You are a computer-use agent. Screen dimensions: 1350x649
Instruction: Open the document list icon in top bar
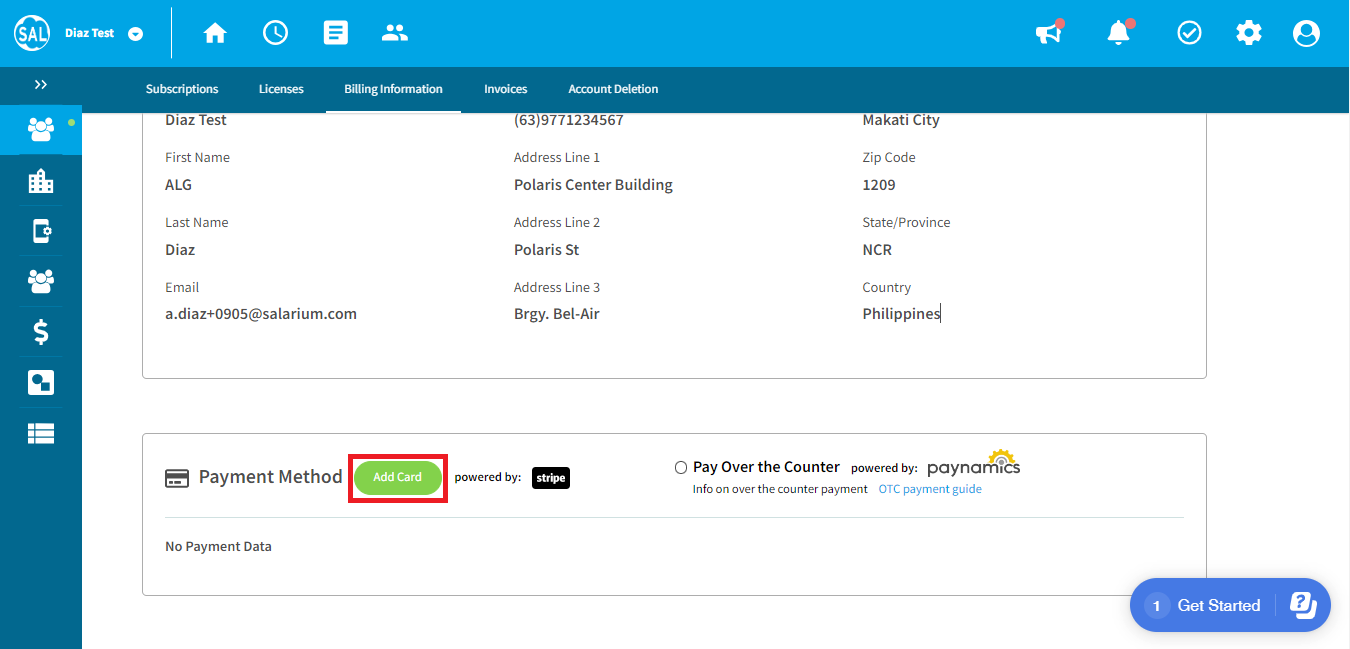click(336, 33)
